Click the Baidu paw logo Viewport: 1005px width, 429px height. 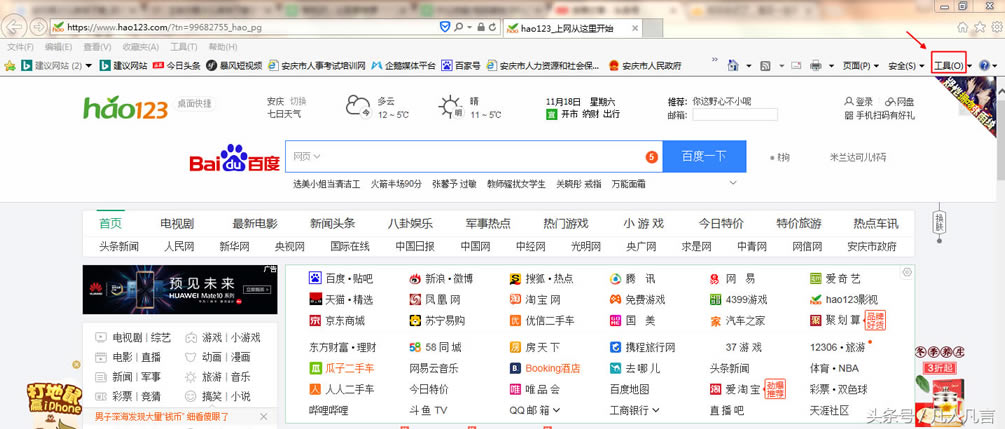click(234, 157)
